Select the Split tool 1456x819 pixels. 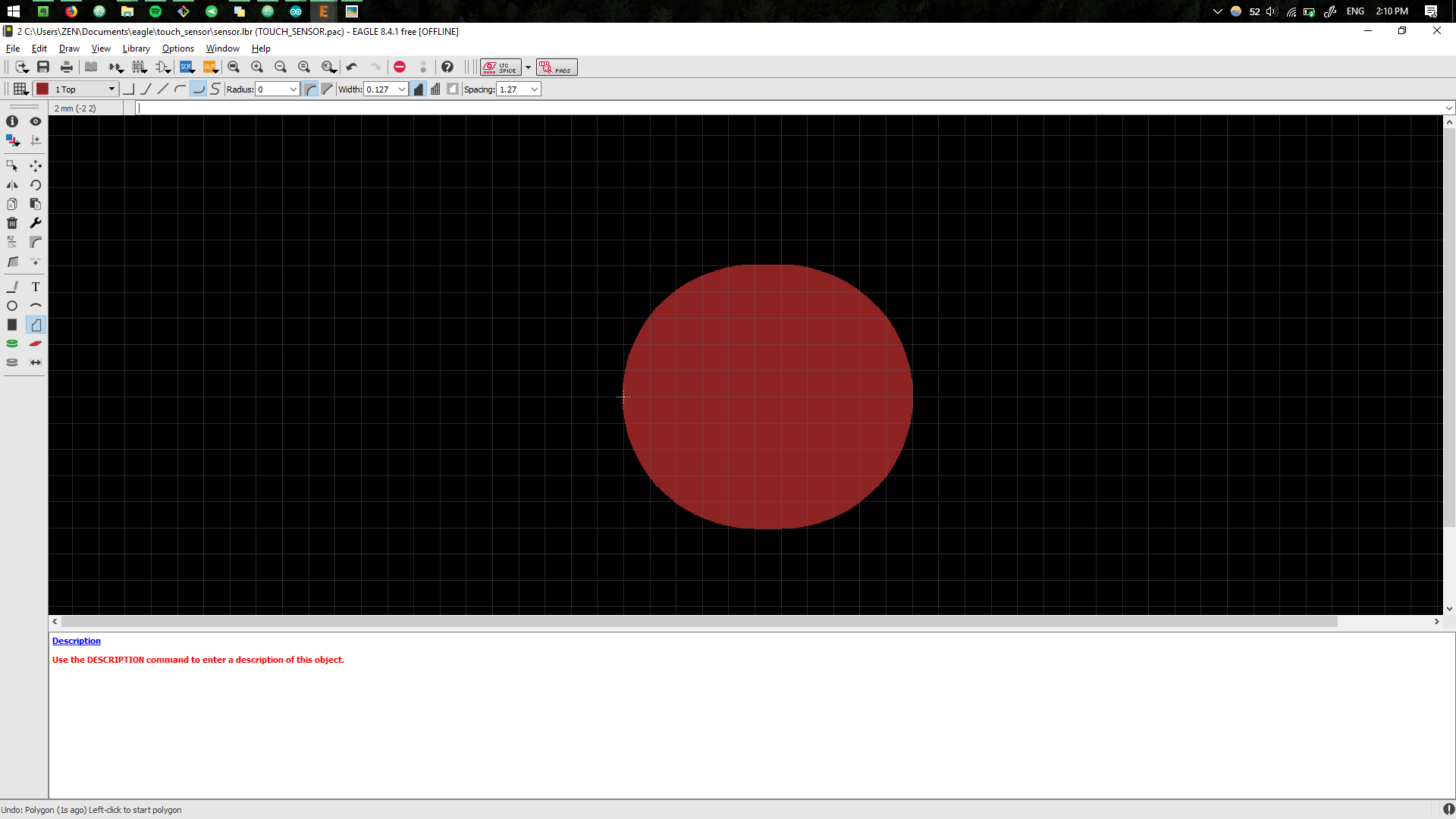[12, 262]
